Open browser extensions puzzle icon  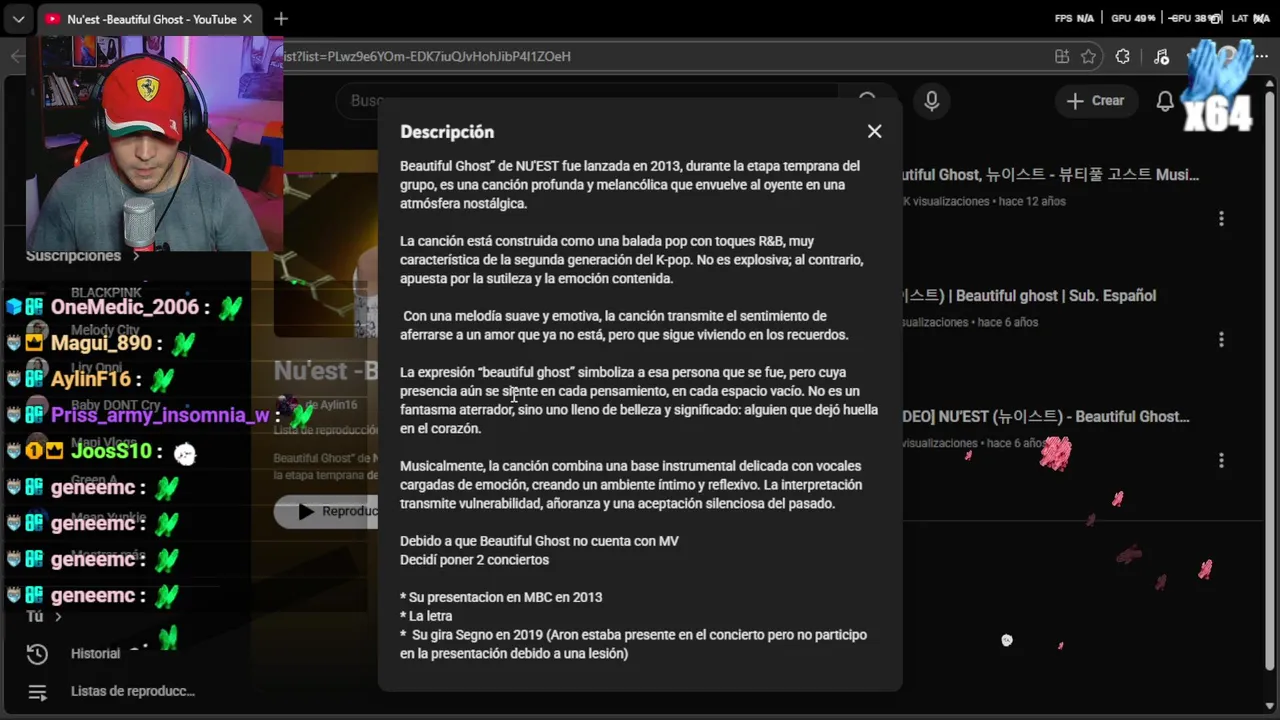(x=1123, y=57)
